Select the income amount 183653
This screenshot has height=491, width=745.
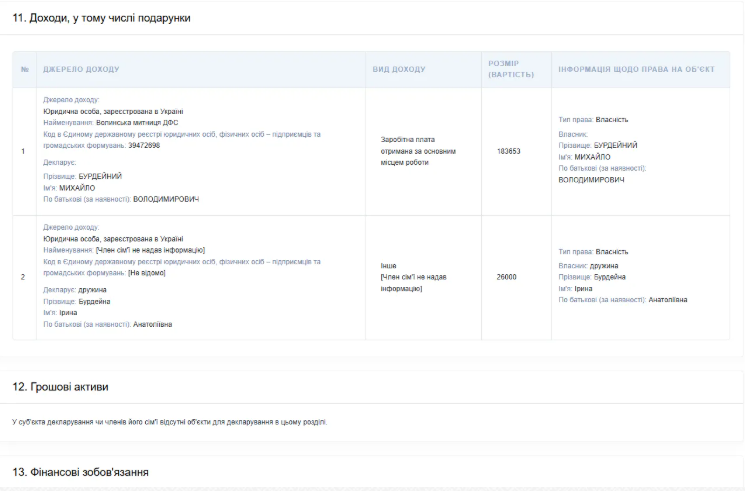pos(508,151)
